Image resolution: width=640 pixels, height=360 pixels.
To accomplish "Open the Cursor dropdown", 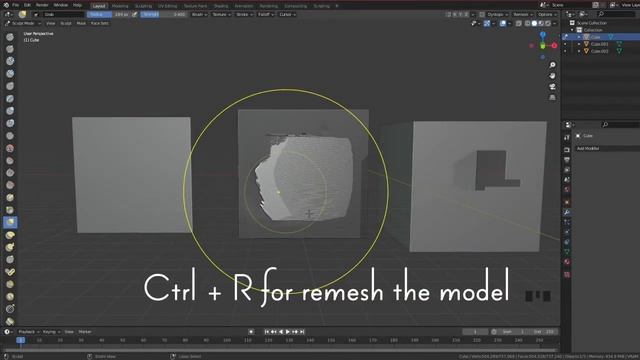I will 287,14.
